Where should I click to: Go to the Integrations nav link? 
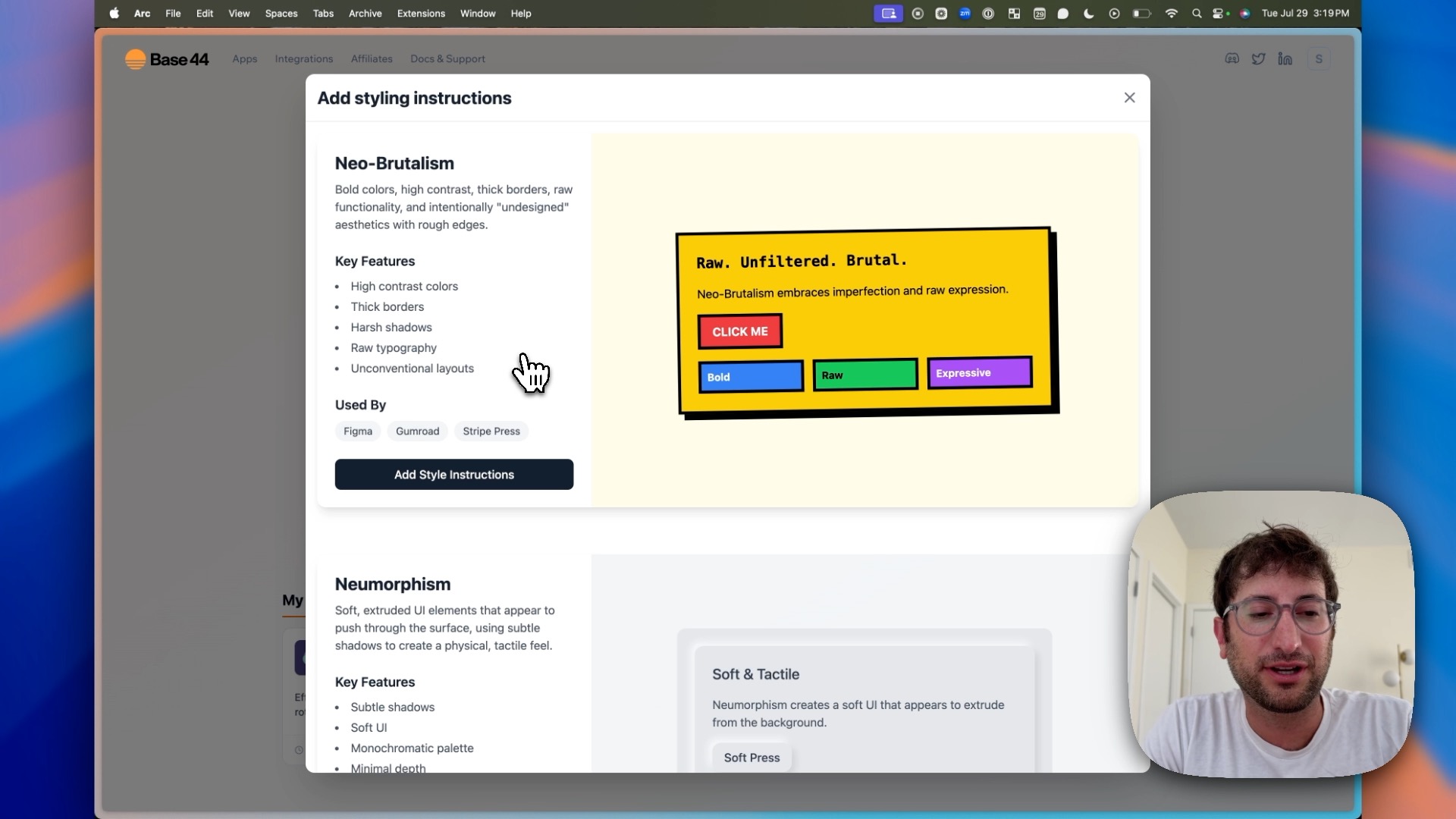pyautogui.click(x=303, y=59)
